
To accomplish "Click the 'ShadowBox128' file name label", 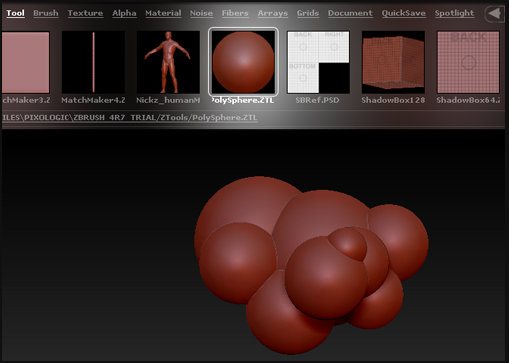I will 393,100.
